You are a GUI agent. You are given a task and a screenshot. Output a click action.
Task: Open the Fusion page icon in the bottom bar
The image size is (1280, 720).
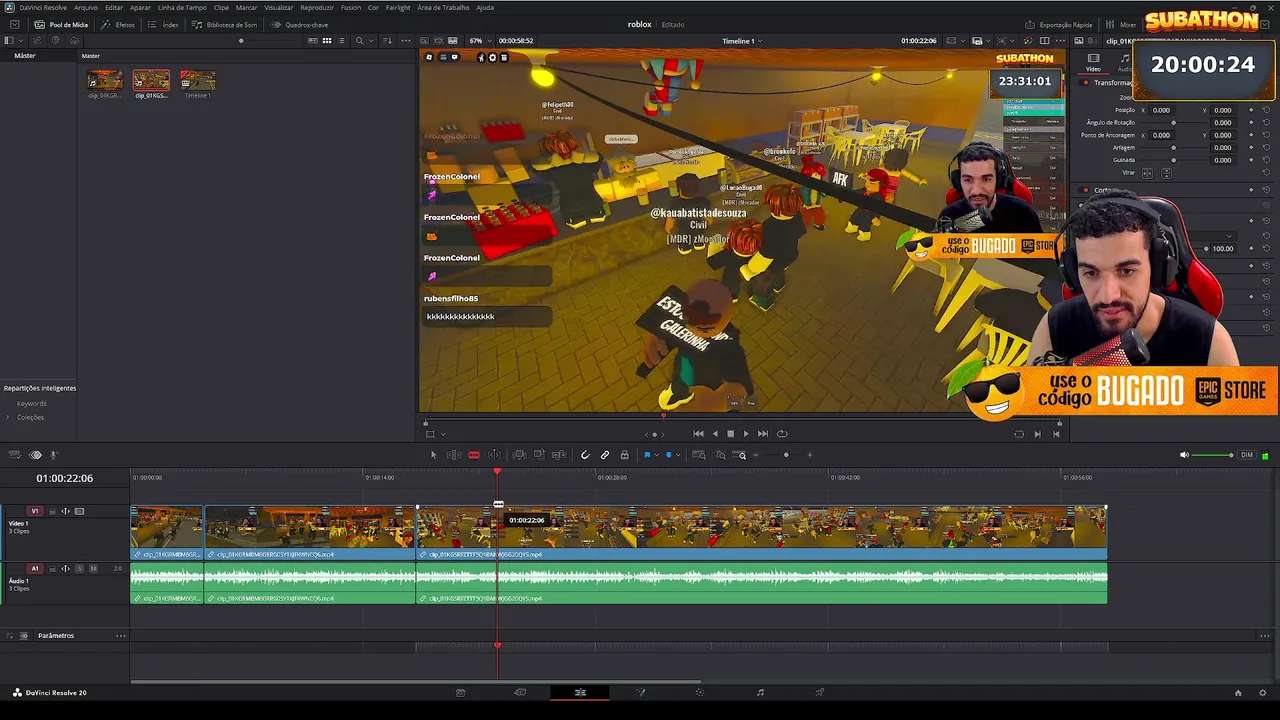point(640,692)
